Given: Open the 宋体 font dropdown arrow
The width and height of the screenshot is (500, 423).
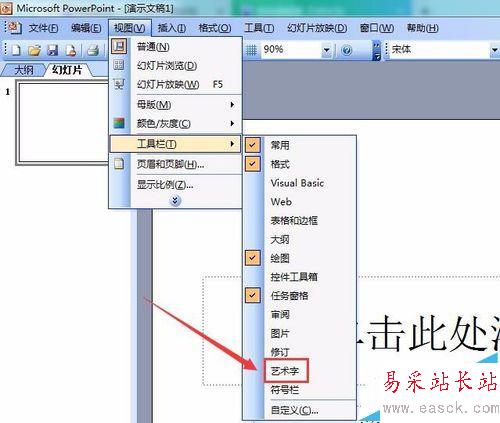Looking at the screenshot, I should click(x=495, y=51).
